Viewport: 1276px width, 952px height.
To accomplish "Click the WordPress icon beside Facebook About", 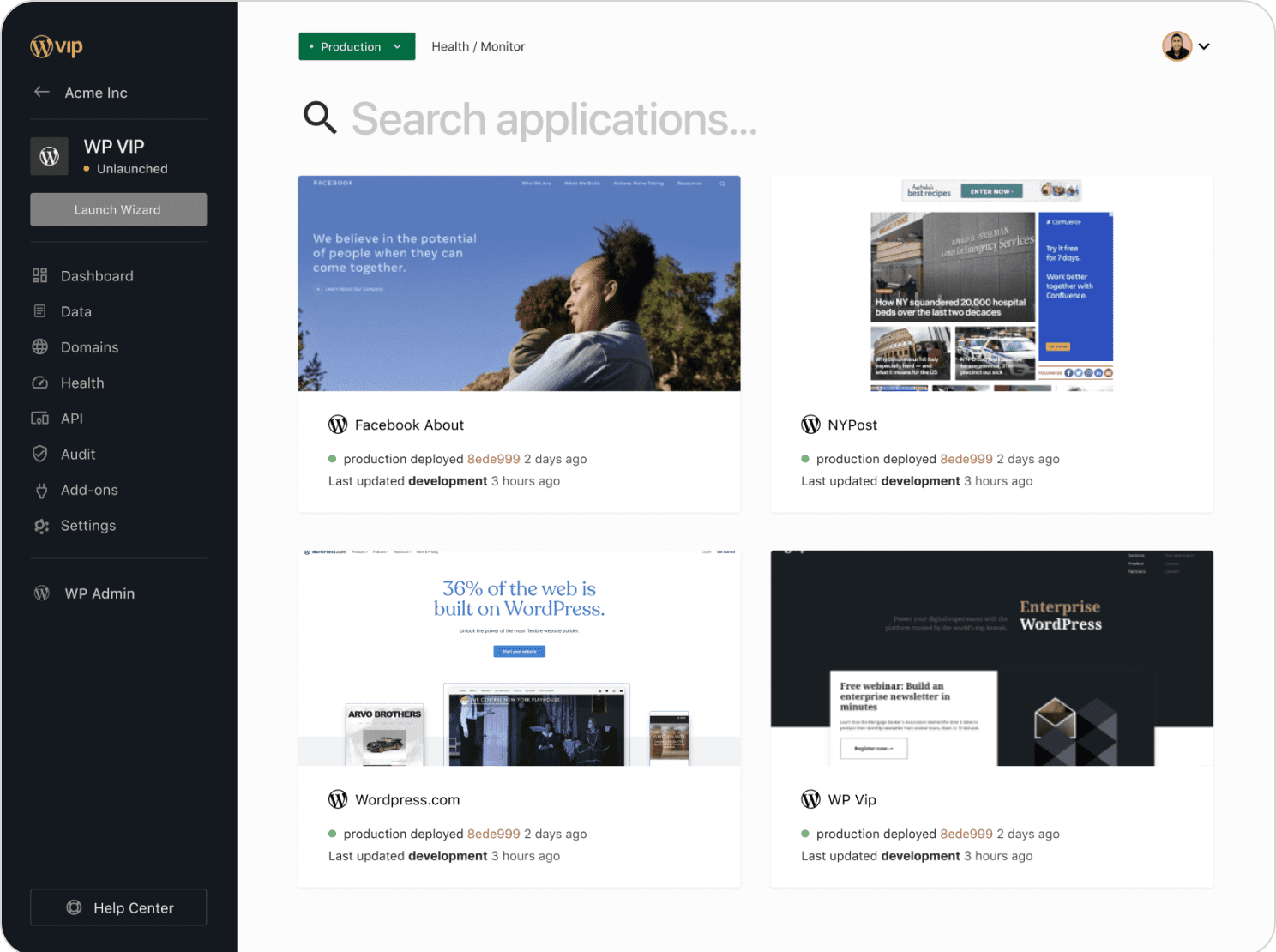I will pyautogui.click(x=338, y=425).
